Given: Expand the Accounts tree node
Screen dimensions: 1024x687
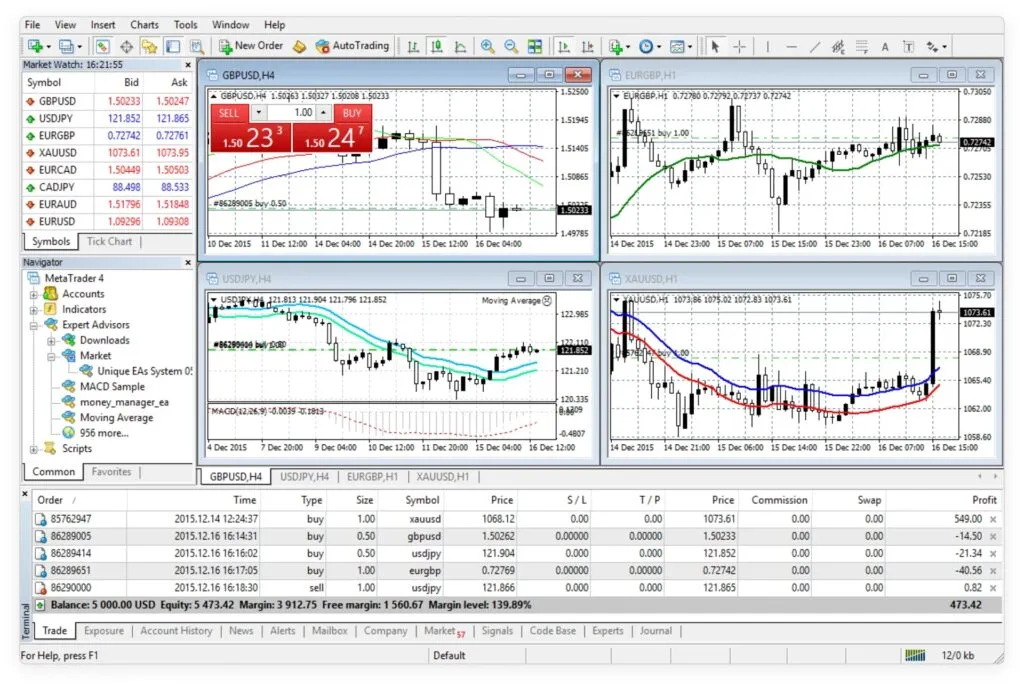Looking at the screenshot, I should (x=34, y=295).
